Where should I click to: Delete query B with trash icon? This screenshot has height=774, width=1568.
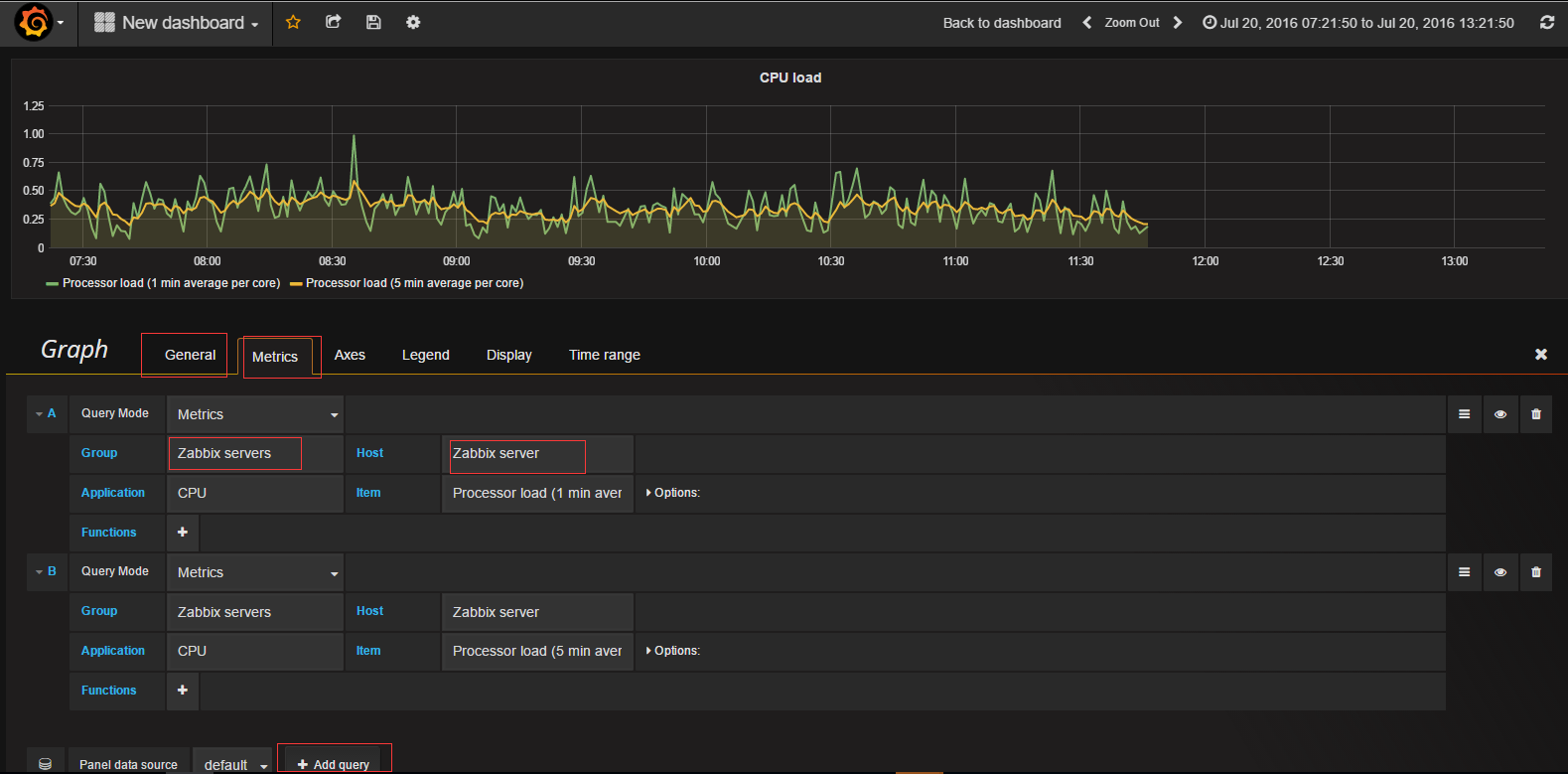[1536, 572]
